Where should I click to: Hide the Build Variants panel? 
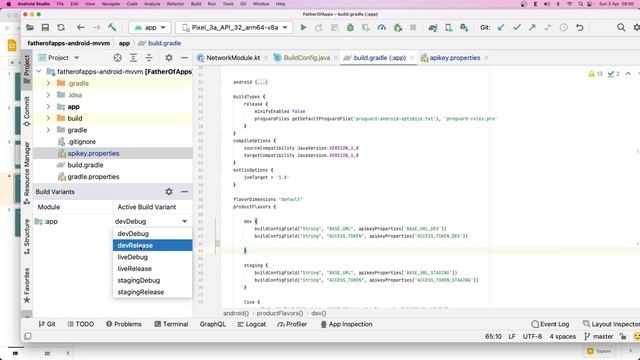click(x=184, y=191)
